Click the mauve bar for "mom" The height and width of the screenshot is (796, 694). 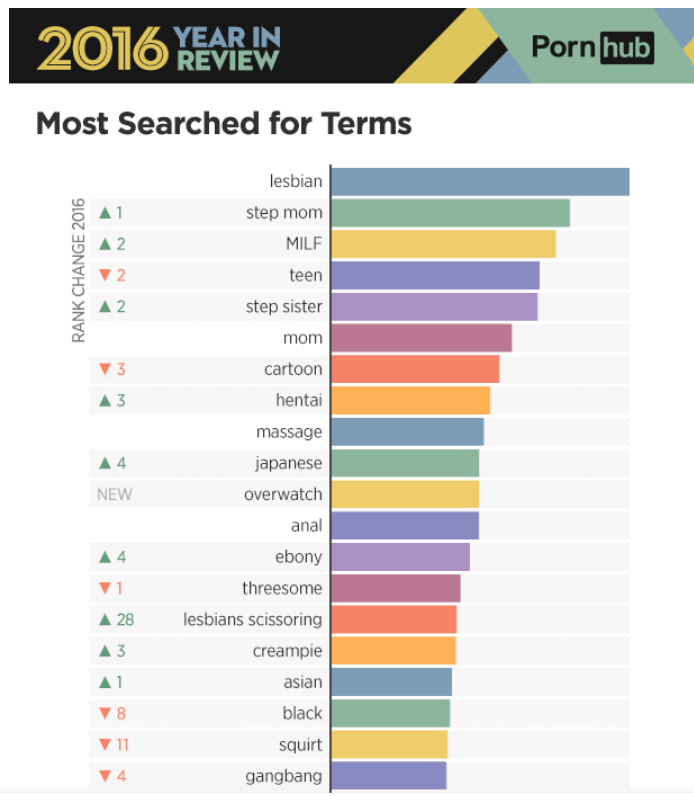coord(421,338)
